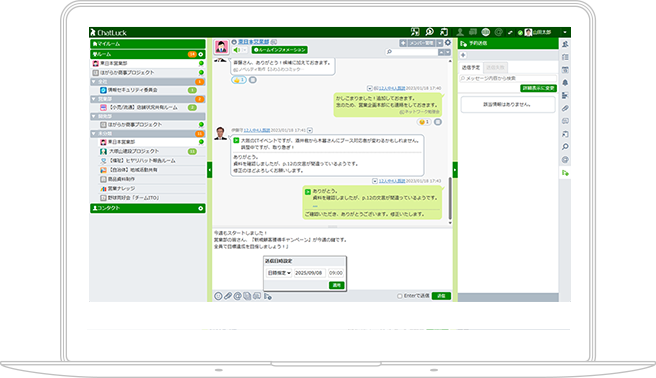Screen dimensions: 656x378
Task: Open the room settings gear icon
Action: (x=448, y=43)
